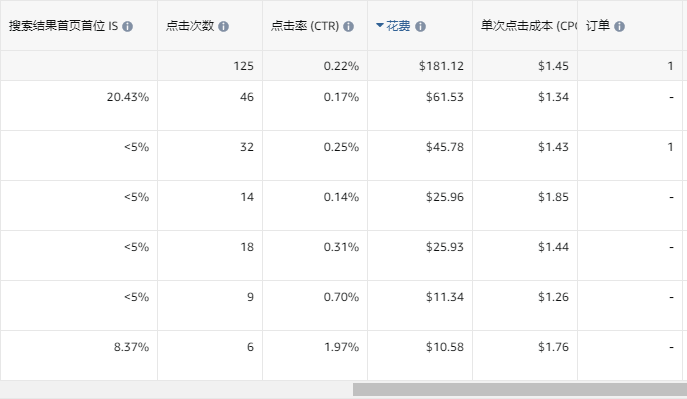Image resolution: width=687 pixels, height=399 pixels.
Task: Select the $61.53 spend cell
Action: pos(420,106)
